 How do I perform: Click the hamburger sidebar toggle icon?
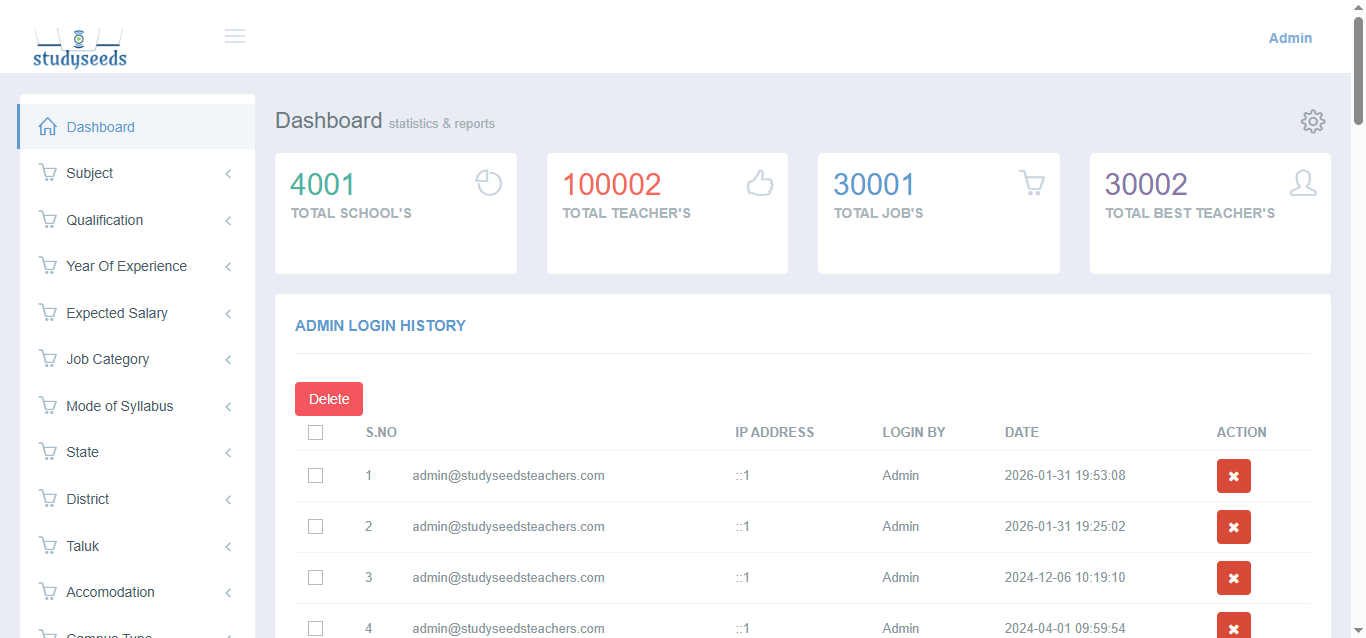pos(235,37)
